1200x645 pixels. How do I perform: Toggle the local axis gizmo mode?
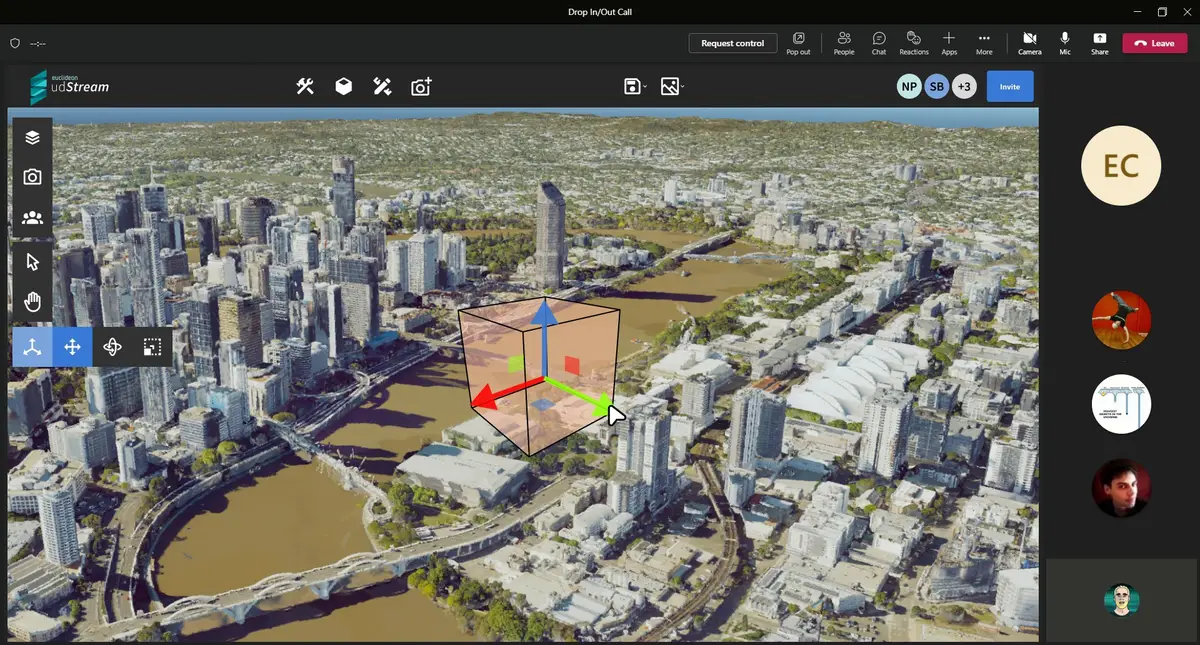32,347
